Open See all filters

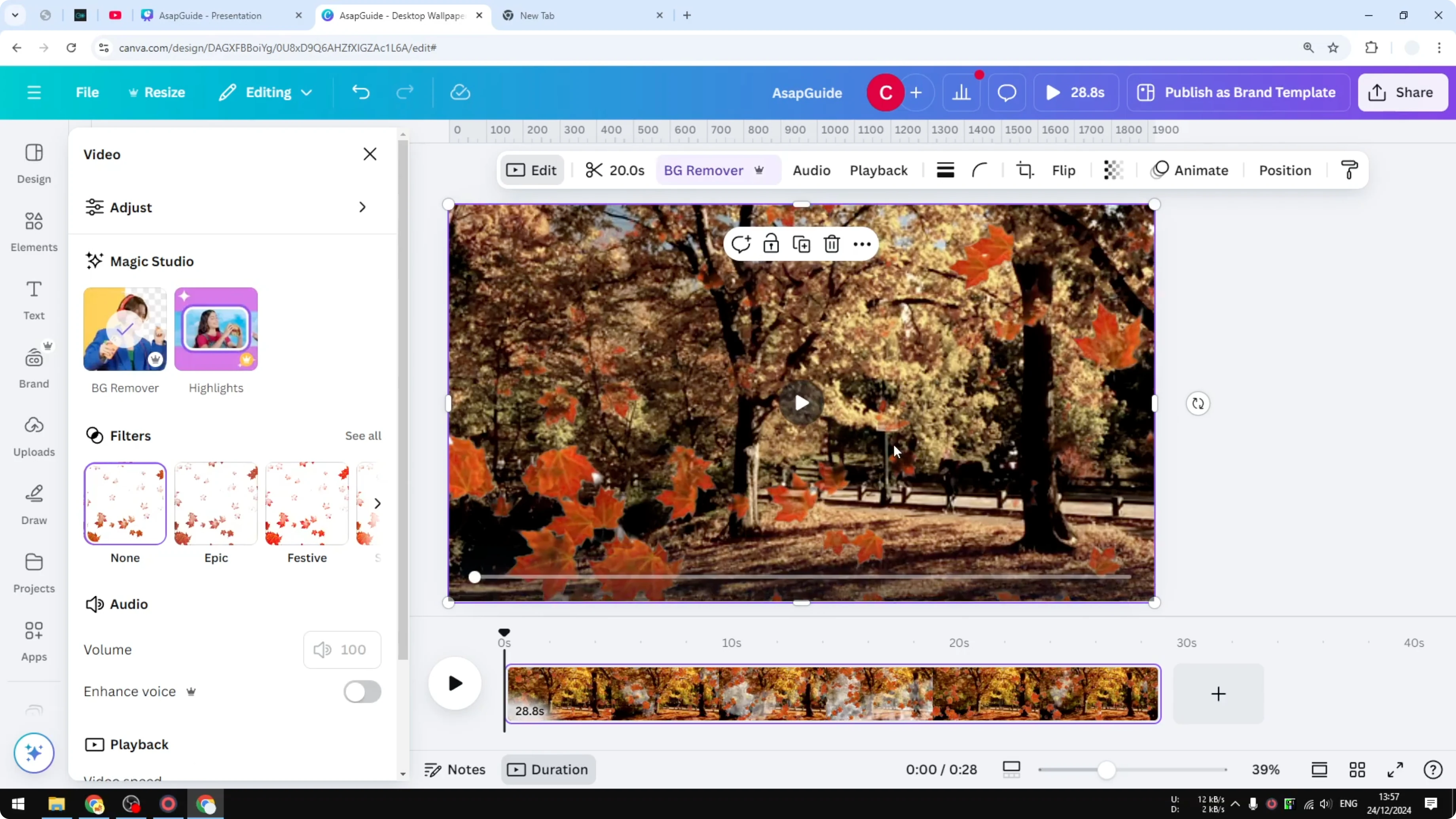363,436
